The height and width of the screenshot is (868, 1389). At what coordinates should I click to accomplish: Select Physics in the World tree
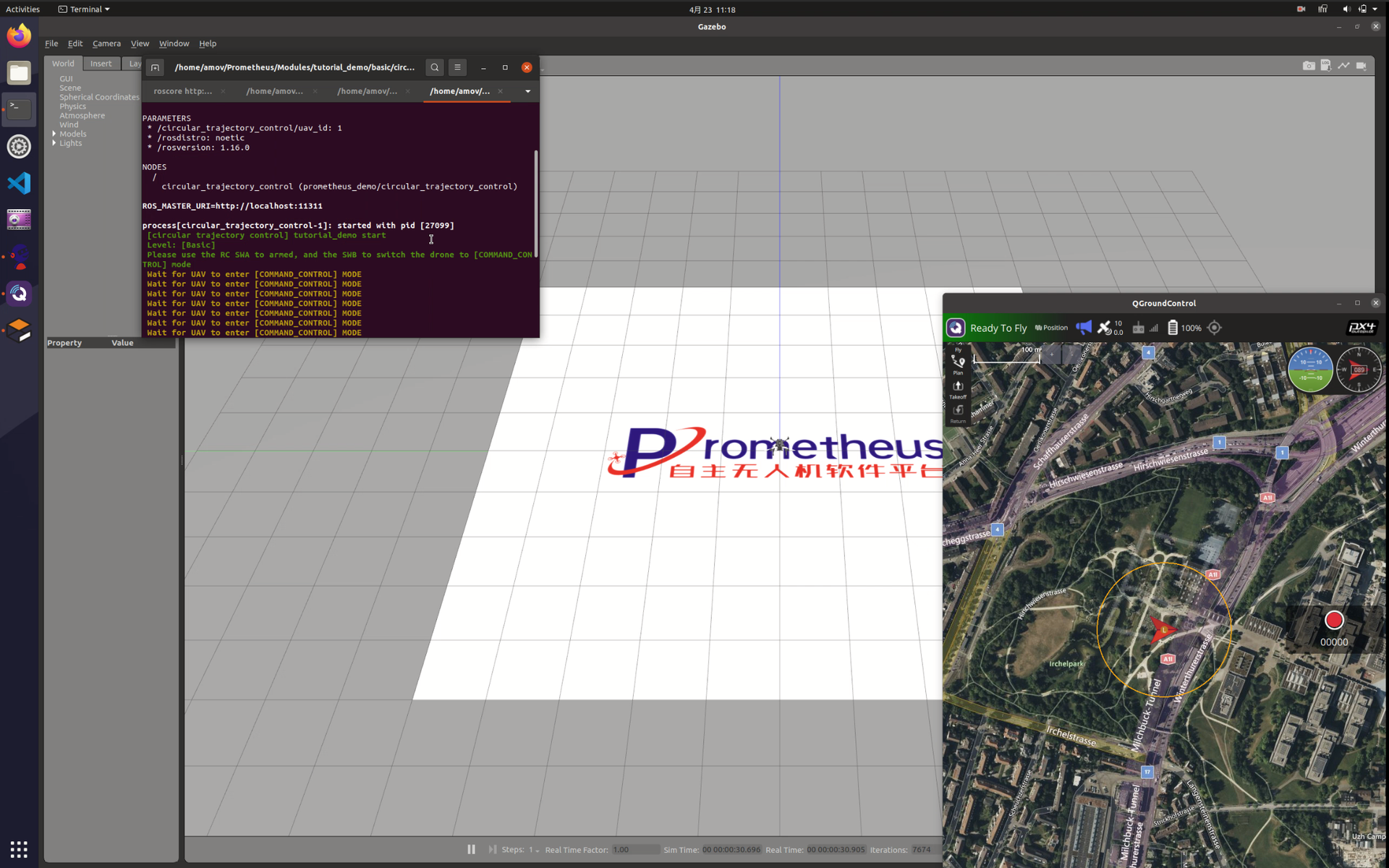click(72, 106)
